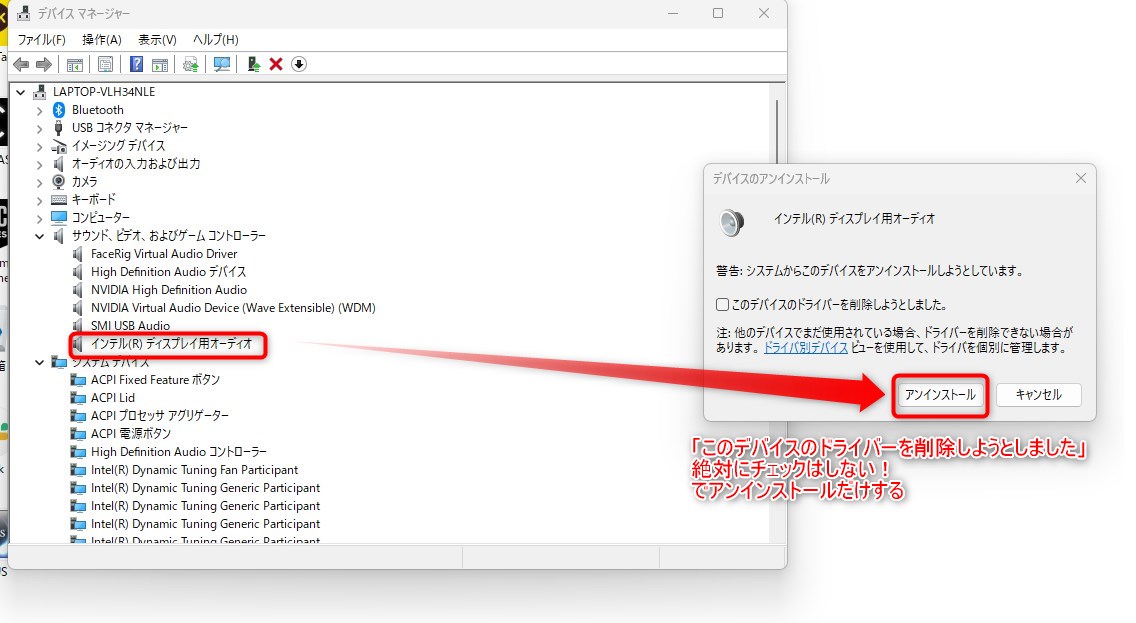Click the キャンセル button
Viewport: 1136px width, 623px height.
pyautogui.click(x=1040, y=395)
